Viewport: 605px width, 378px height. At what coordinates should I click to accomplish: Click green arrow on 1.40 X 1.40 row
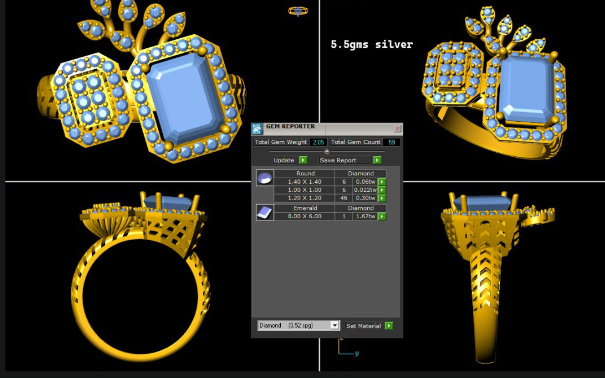pos(382,182)
